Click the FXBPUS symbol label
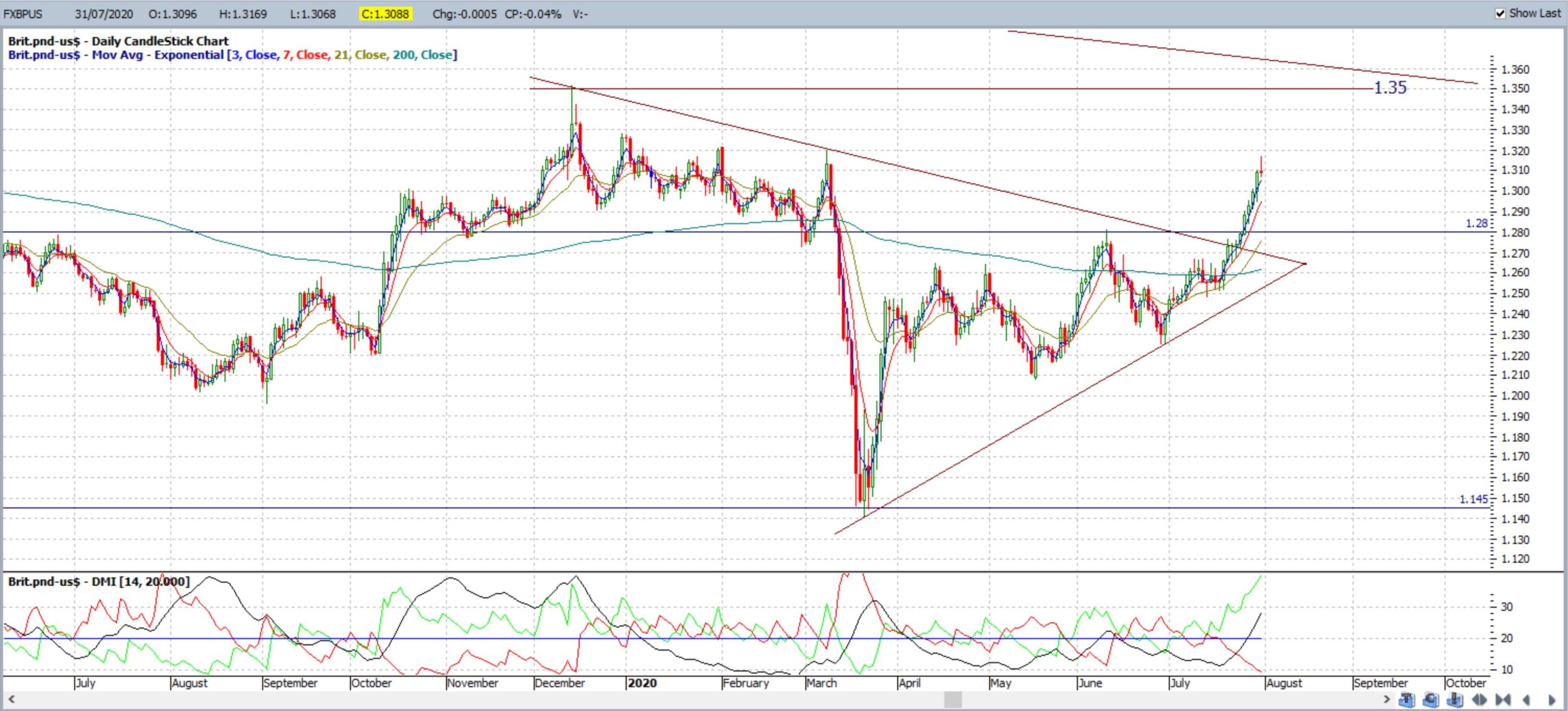Screen dimensions: 1568x711 tap(23, 14)
